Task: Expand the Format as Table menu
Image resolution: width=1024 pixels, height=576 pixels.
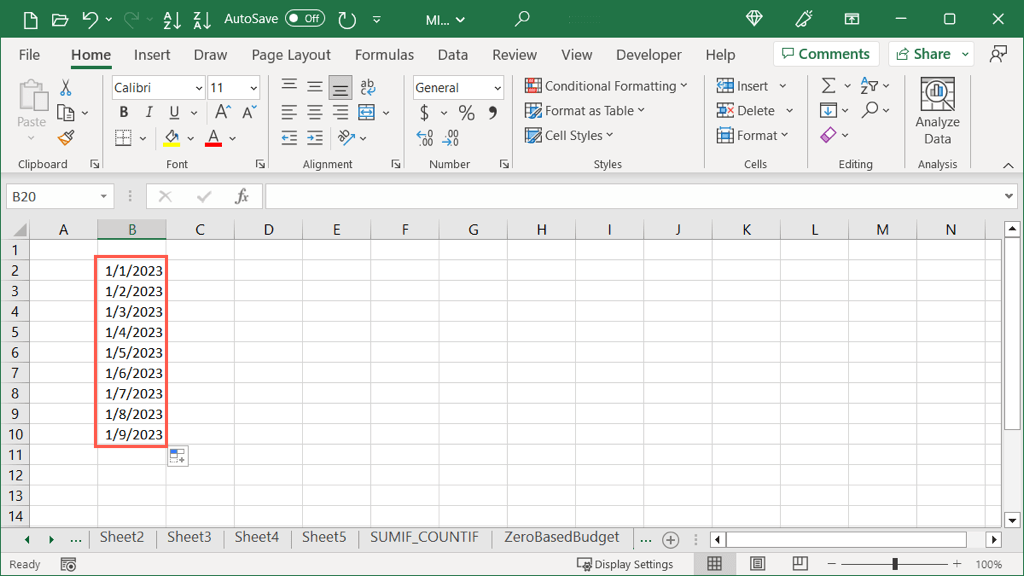Action: point(584,110)
